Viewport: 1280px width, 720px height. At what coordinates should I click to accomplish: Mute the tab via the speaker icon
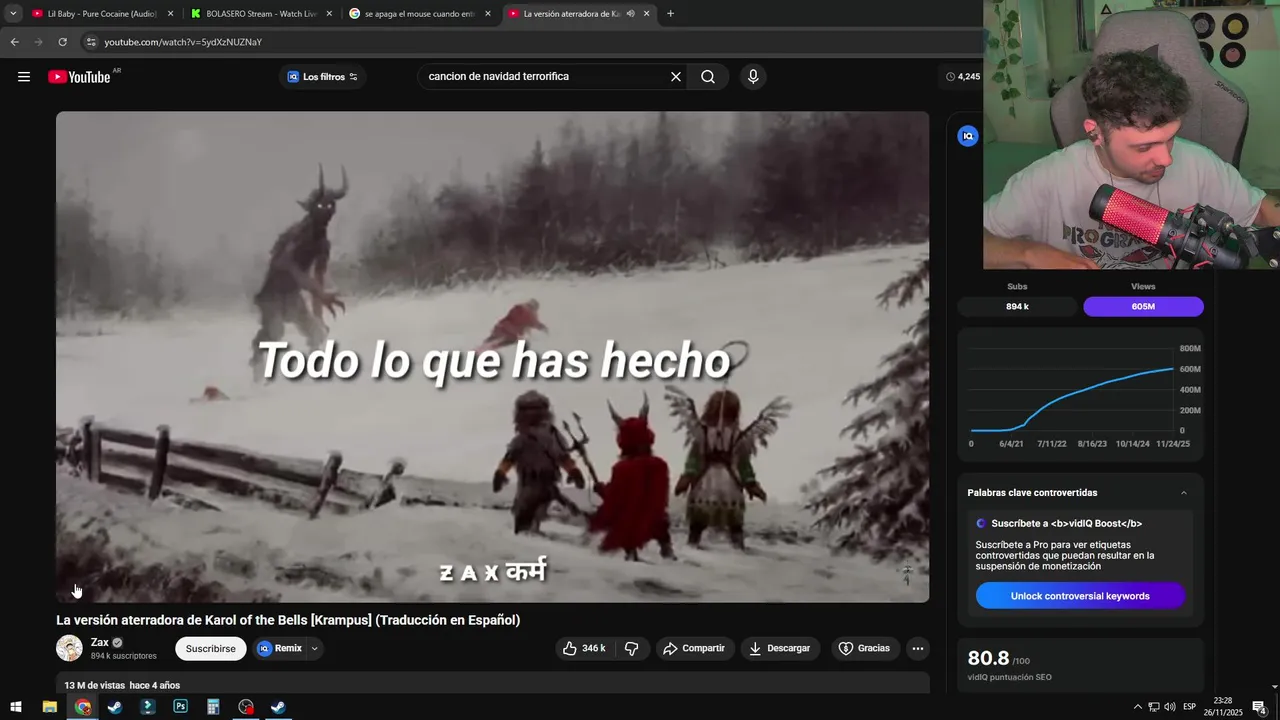[630, 14]
